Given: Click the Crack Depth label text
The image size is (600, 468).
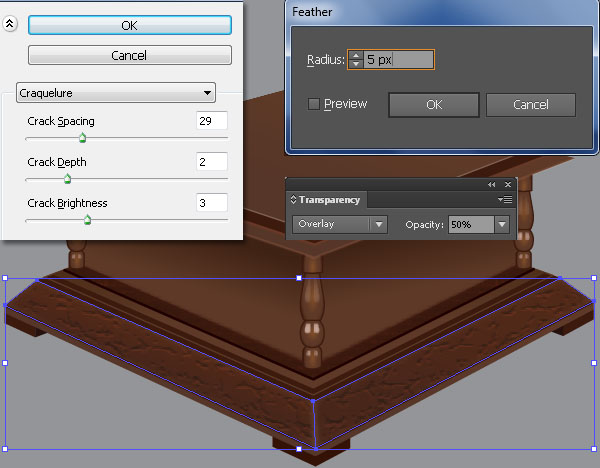Looking at the screenshot, I should (x=57, y=162).
